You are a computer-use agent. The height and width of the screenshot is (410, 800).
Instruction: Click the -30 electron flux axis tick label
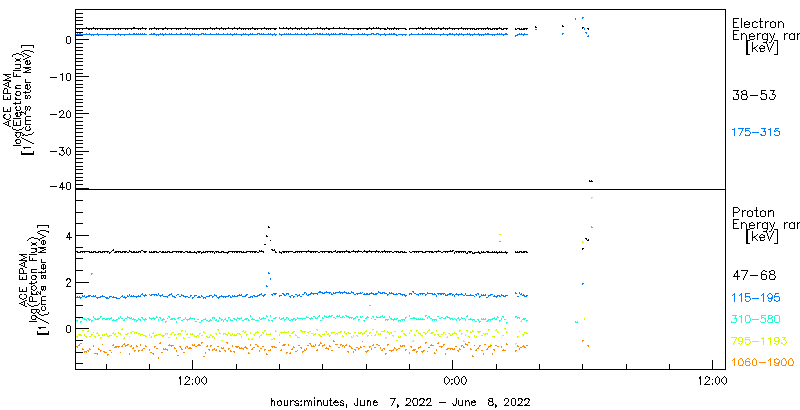coord(60,151)
